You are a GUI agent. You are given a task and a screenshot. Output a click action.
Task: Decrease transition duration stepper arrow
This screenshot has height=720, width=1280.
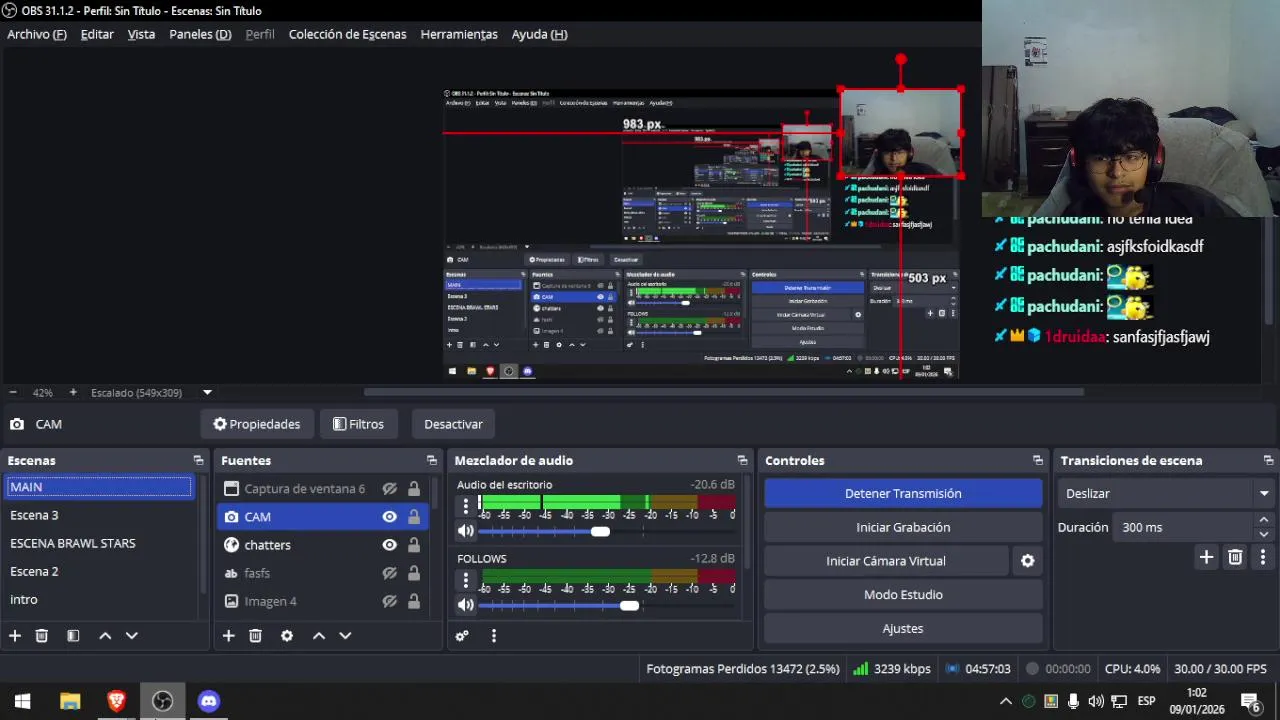[x=1264, y=534]
